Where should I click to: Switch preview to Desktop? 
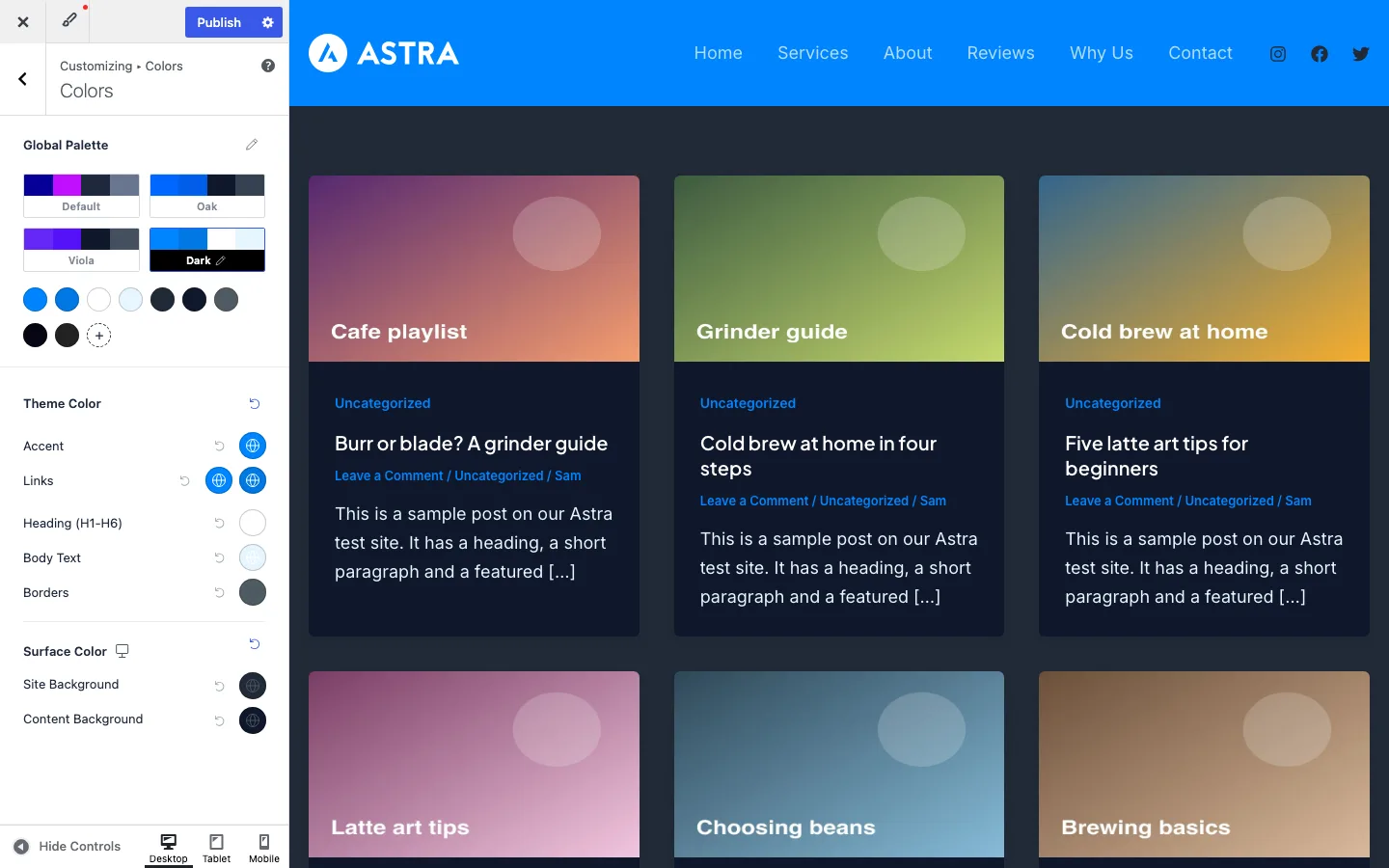[169, 849]
